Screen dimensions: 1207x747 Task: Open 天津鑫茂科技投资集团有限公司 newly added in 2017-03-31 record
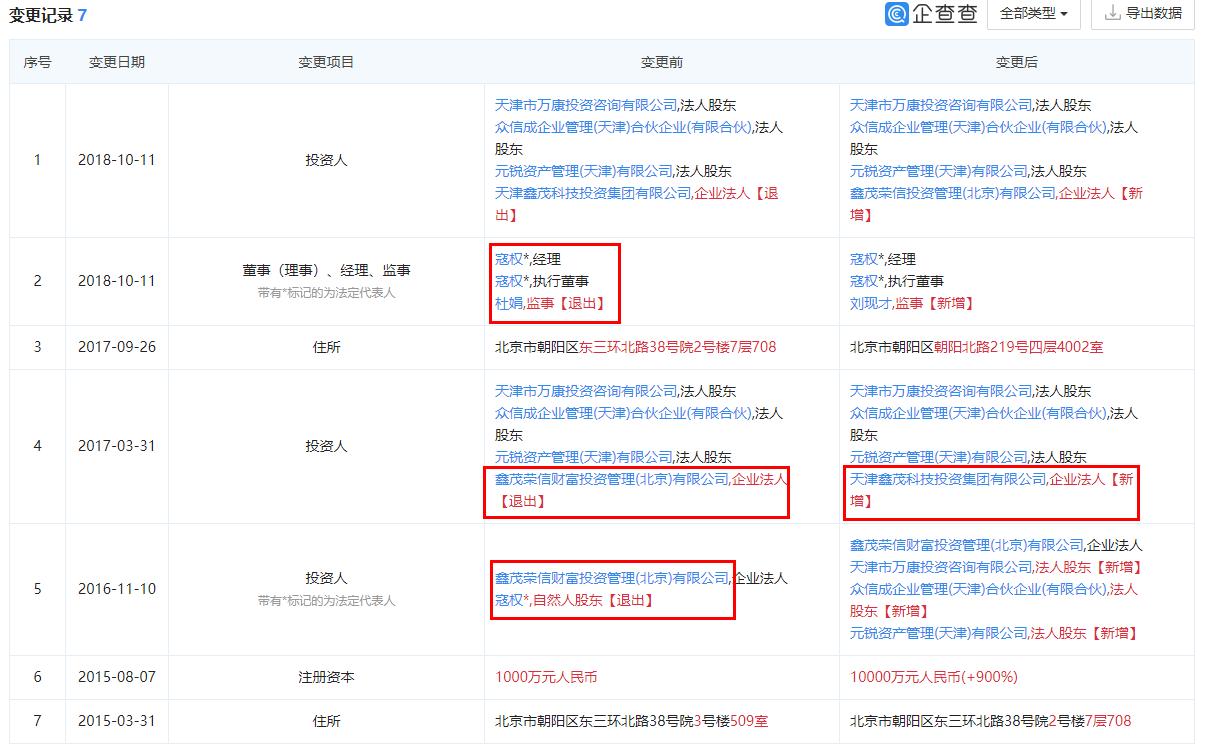point(948,479)
